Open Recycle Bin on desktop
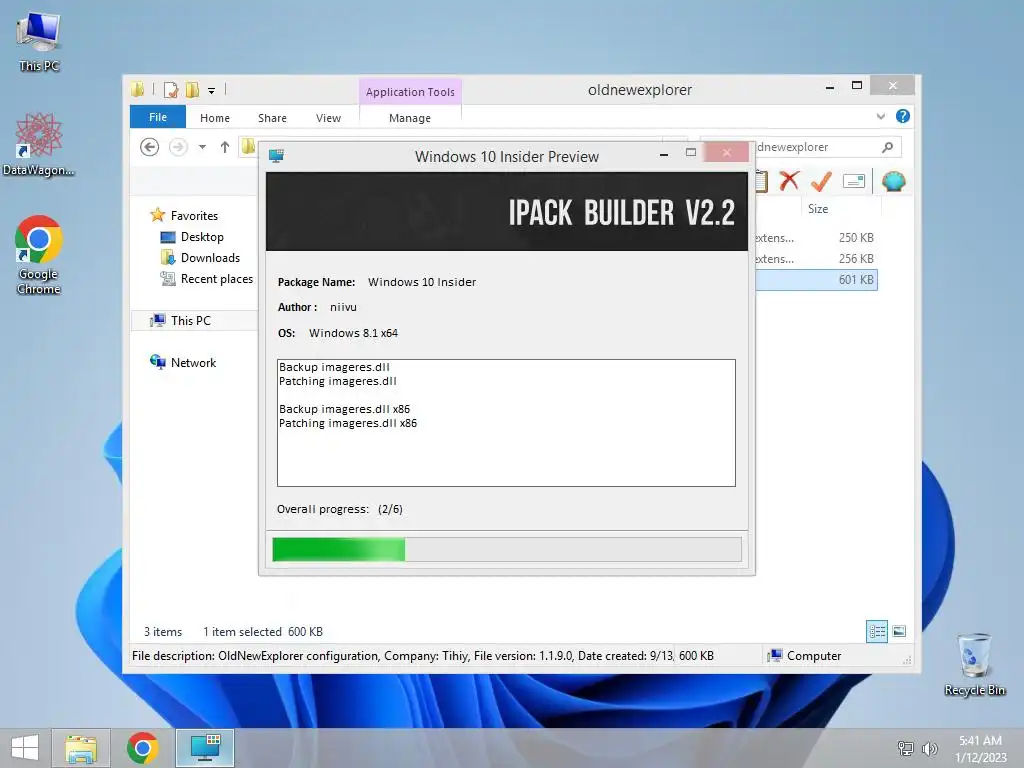 [974, 664]
